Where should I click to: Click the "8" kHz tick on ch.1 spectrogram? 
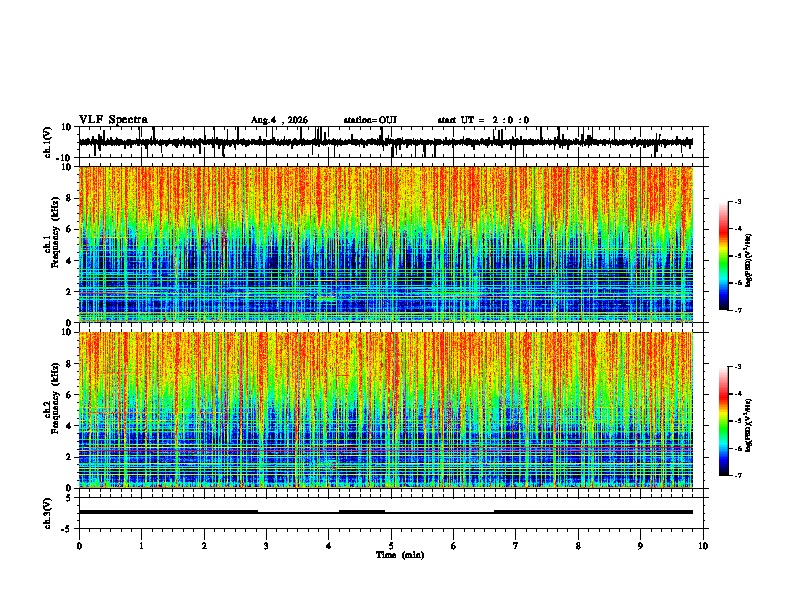coord(69,198)
